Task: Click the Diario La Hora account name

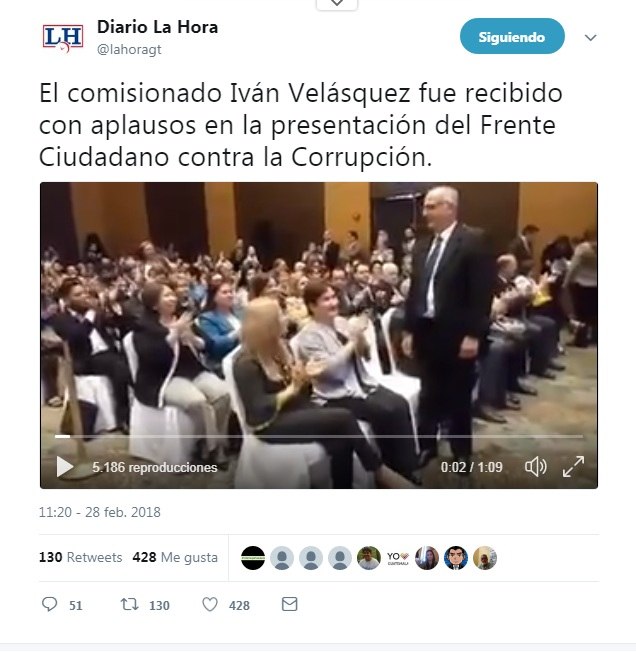Action: tap(157, 27)
